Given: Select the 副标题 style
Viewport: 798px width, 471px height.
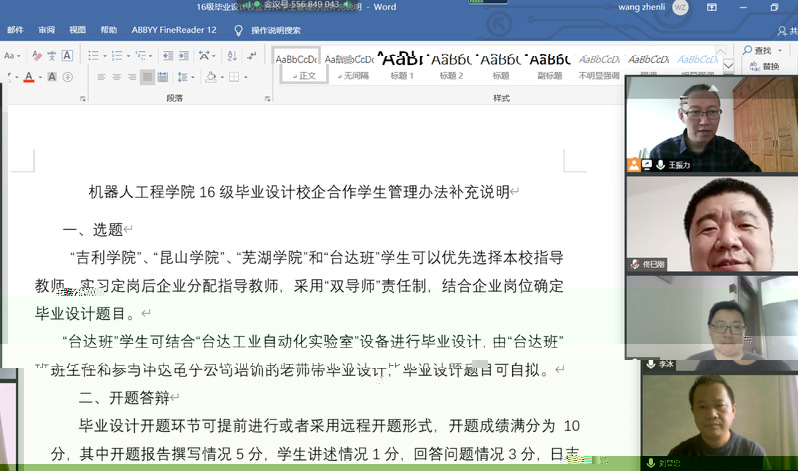Looking at the screenshot, I should click(550, 66).
